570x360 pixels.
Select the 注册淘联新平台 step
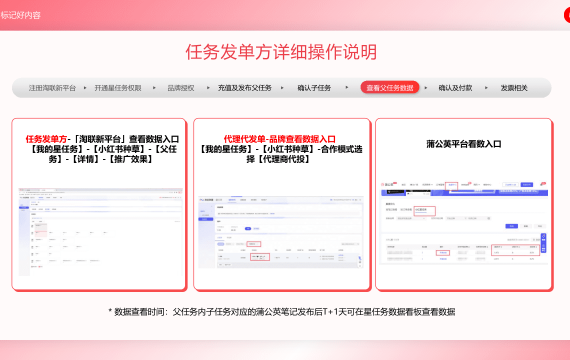click(x=52, y=88)
